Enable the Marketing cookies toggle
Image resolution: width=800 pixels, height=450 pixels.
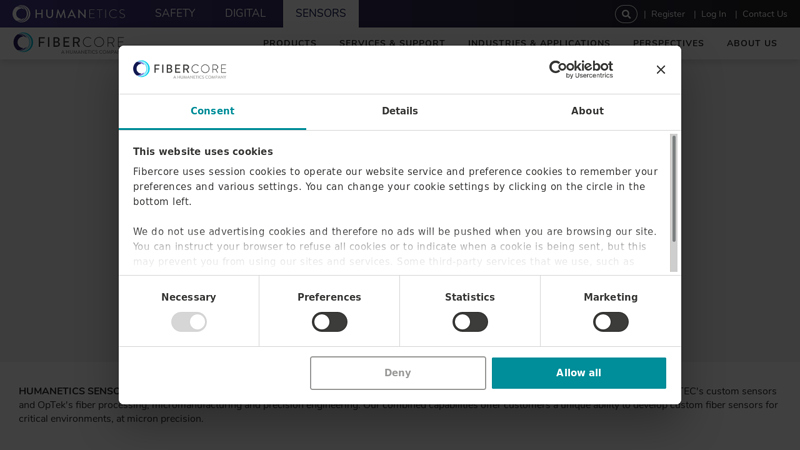610,322
